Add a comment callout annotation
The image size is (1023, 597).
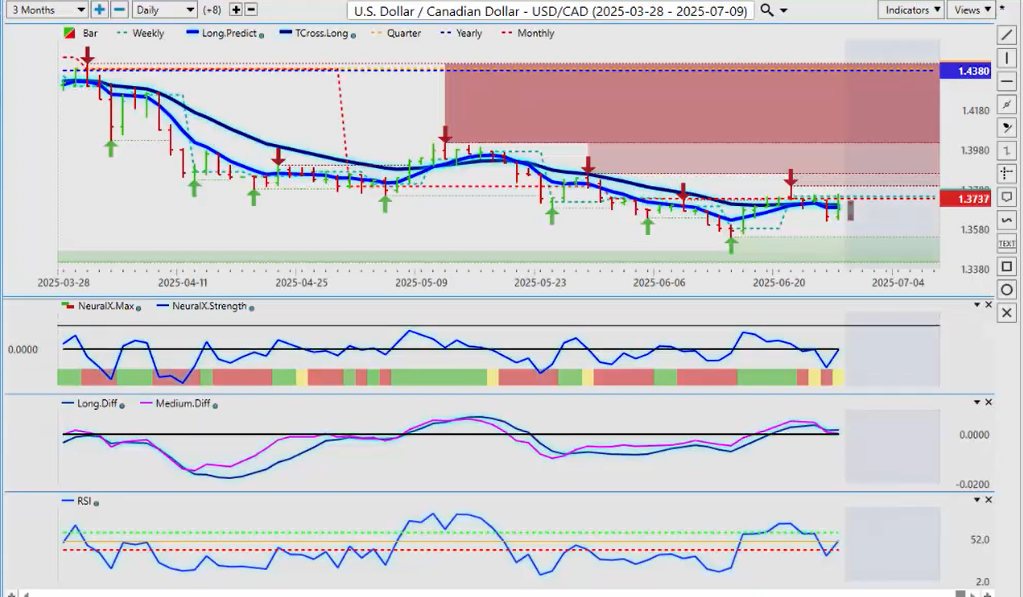coord(1007,197)
